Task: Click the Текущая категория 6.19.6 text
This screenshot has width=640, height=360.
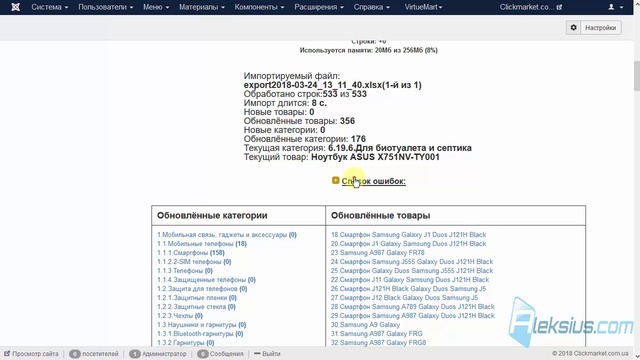Action: [x=358, y=148]
